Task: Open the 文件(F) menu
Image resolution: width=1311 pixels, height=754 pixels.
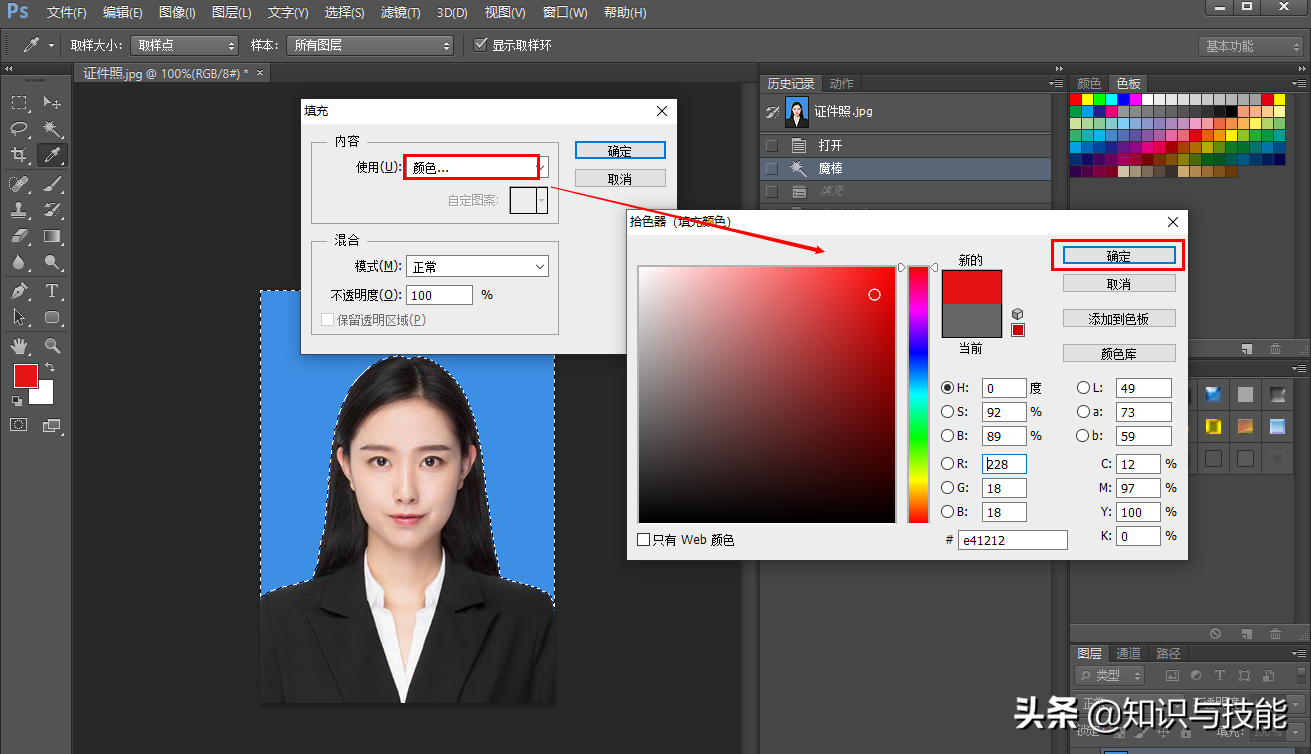Action: coord(67,13)
